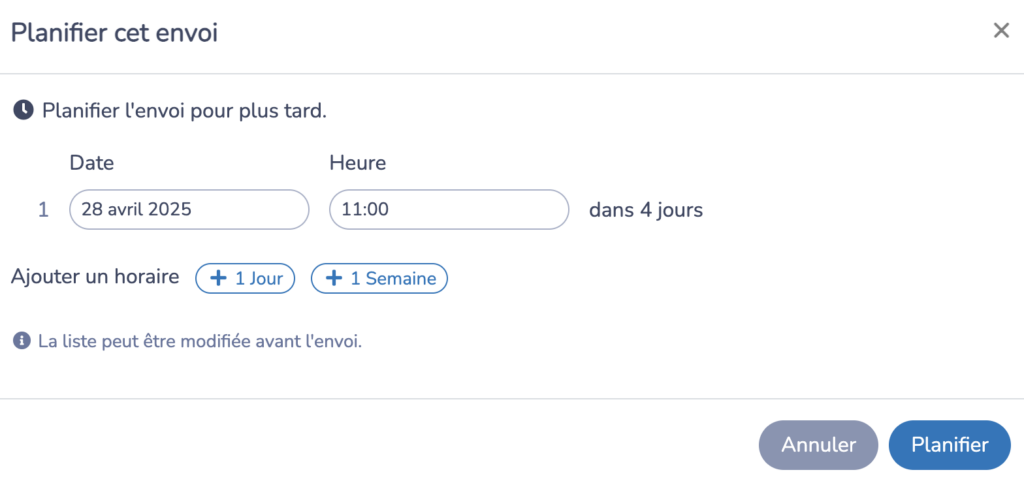Click the Heure column label
Image resolution: width=1024 pixels, height=483 pixels.
click(357, 163)
